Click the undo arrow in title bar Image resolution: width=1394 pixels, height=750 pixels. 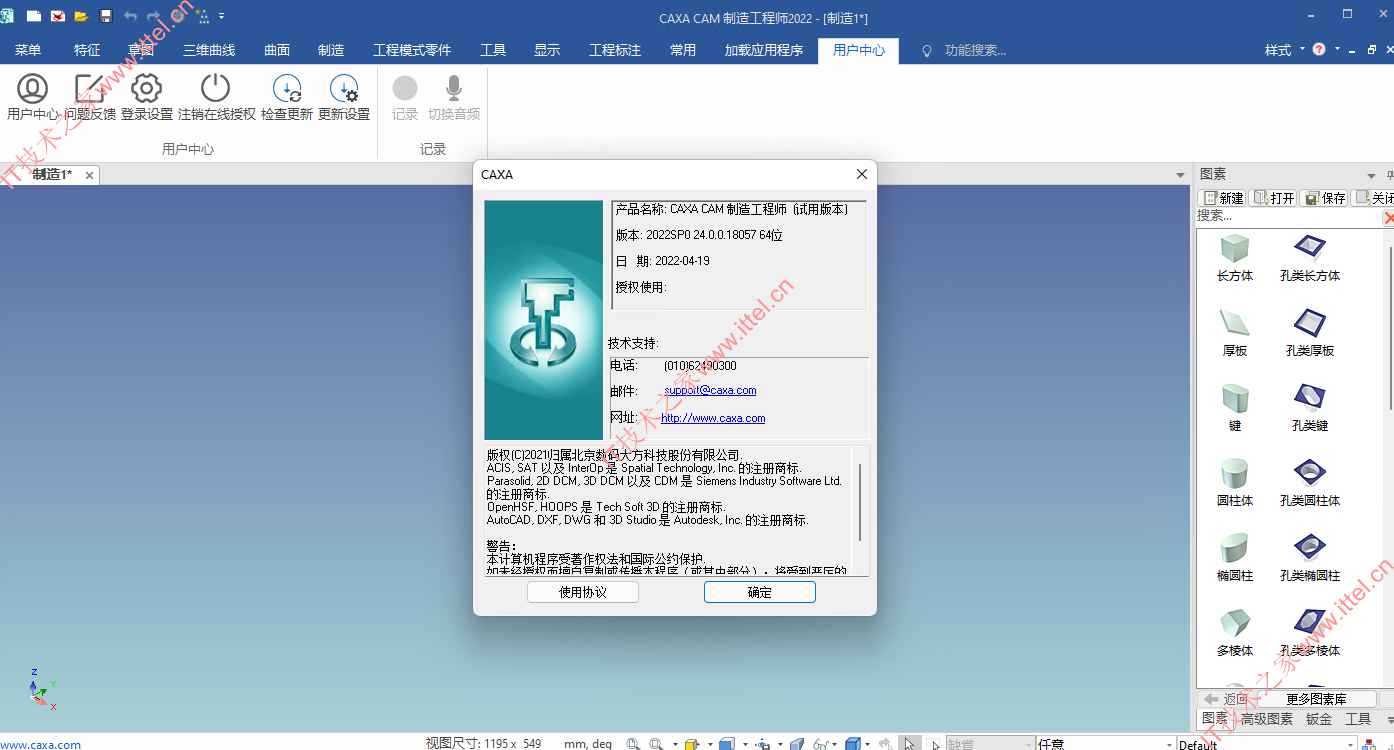tap(131, 16)
